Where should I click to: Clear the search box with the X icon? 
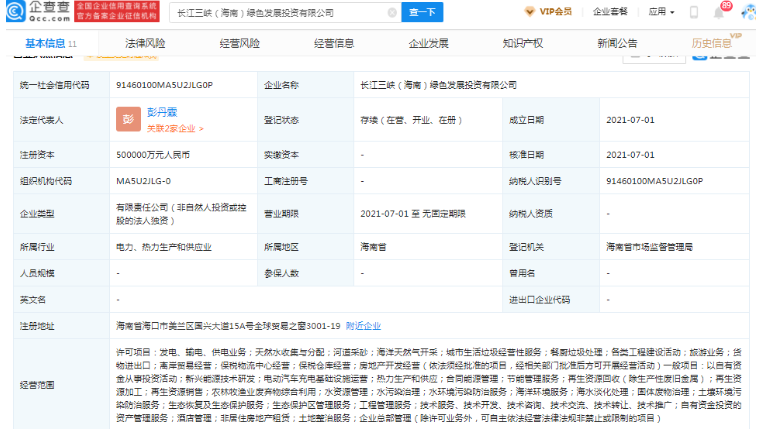click(x=392, y=13)
